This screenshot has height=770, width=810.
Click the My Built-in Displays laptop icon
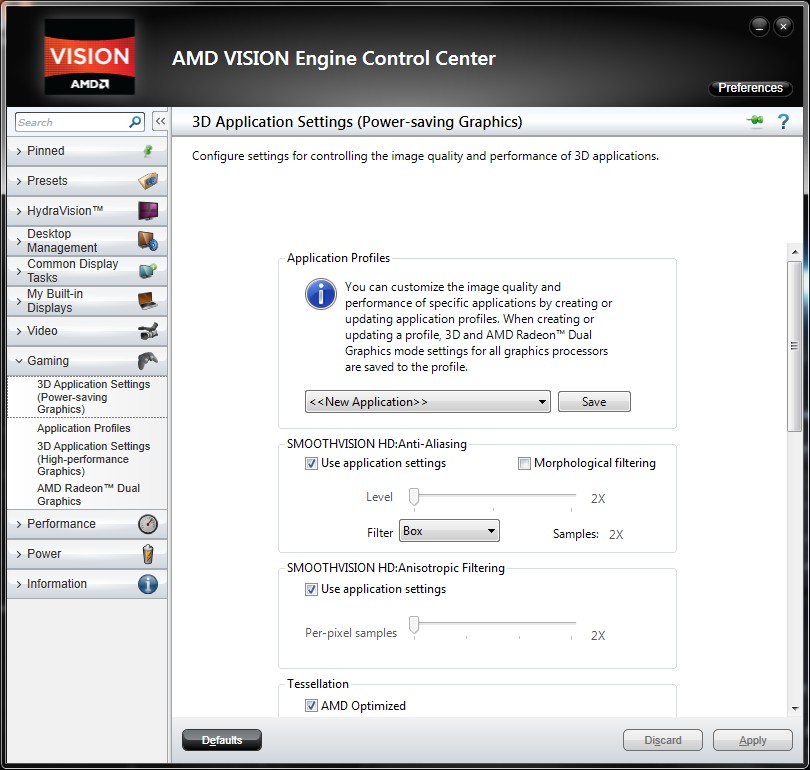(148, 301)
